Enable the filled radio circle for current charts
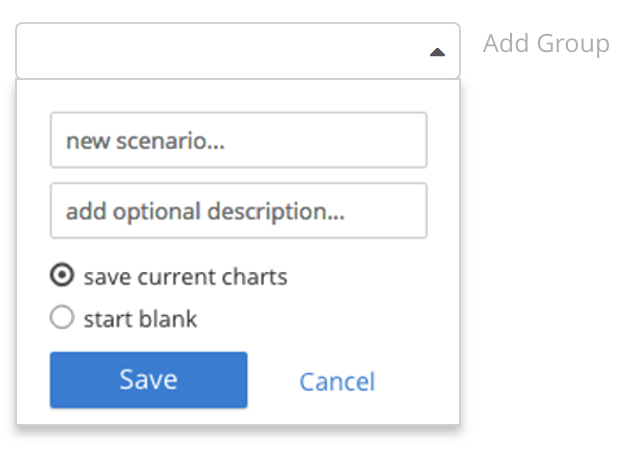The height and width of the screenshot is (455, 620). tap(62, 276)
